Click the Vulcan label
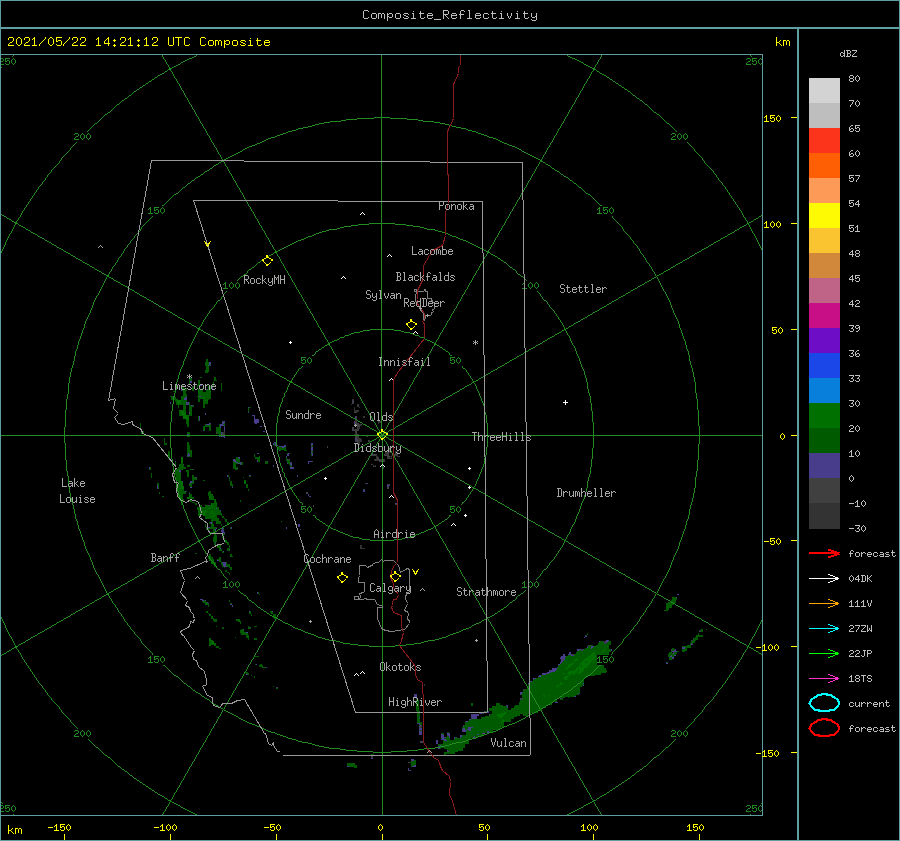 (x=508, y=743)
